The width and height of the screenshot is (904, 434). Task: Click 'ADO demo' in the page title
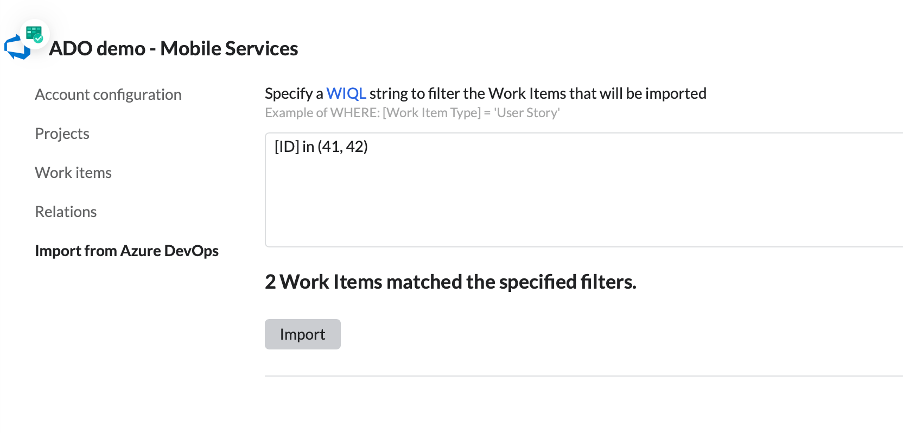[92, 48]
